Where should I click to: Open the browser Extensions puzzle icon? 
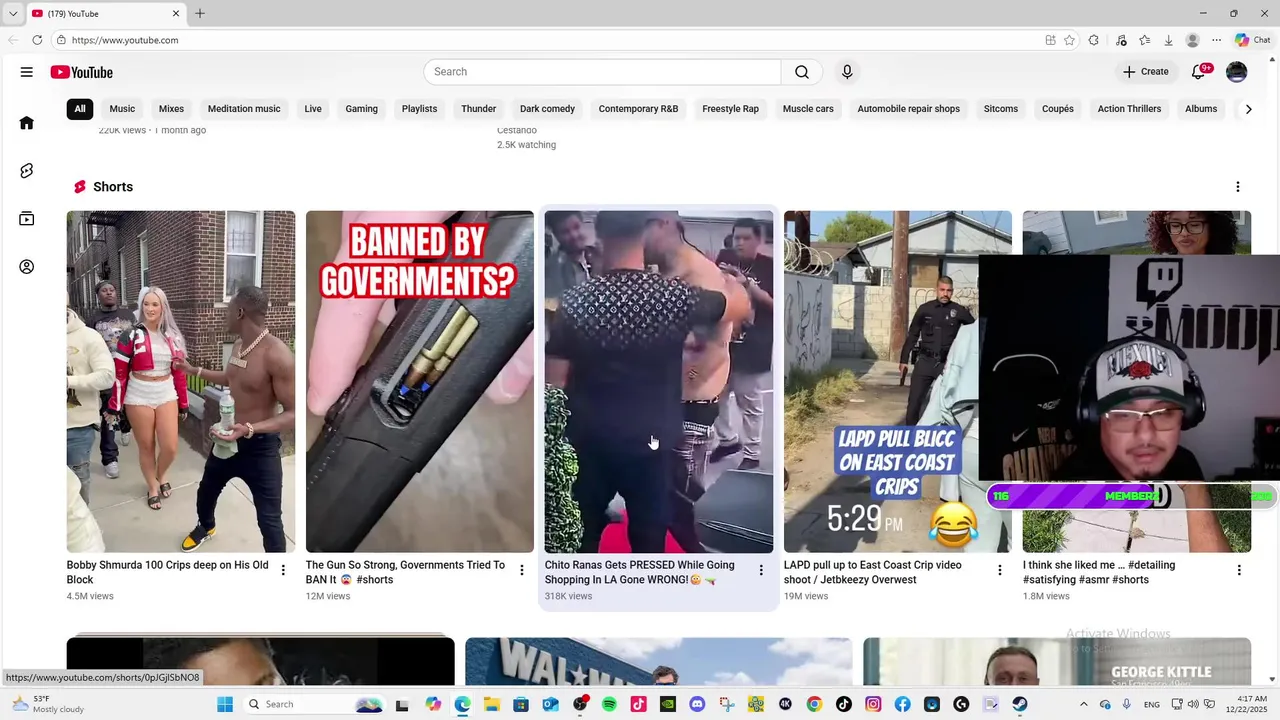pos(1094,40)
